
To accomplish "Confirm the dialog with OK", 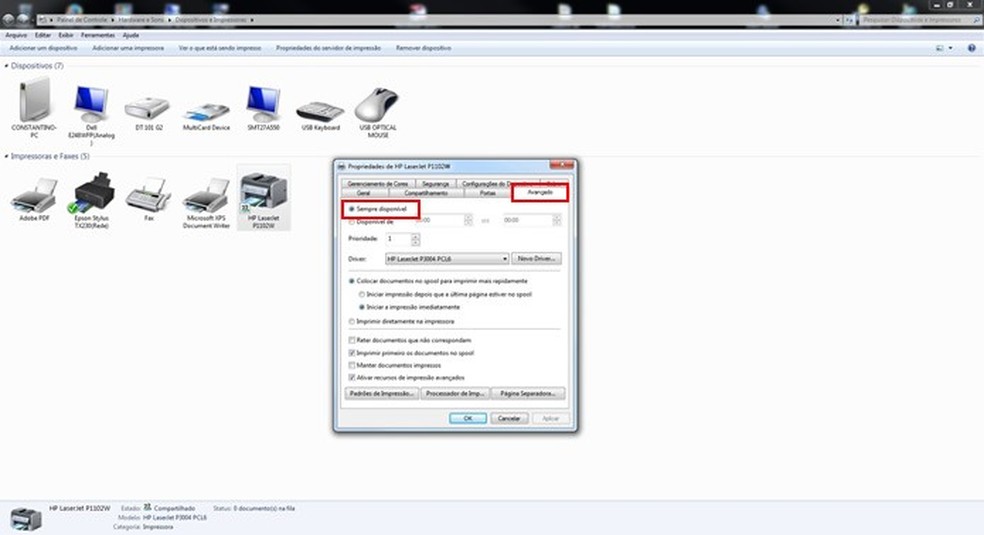I will pos(468,418).
